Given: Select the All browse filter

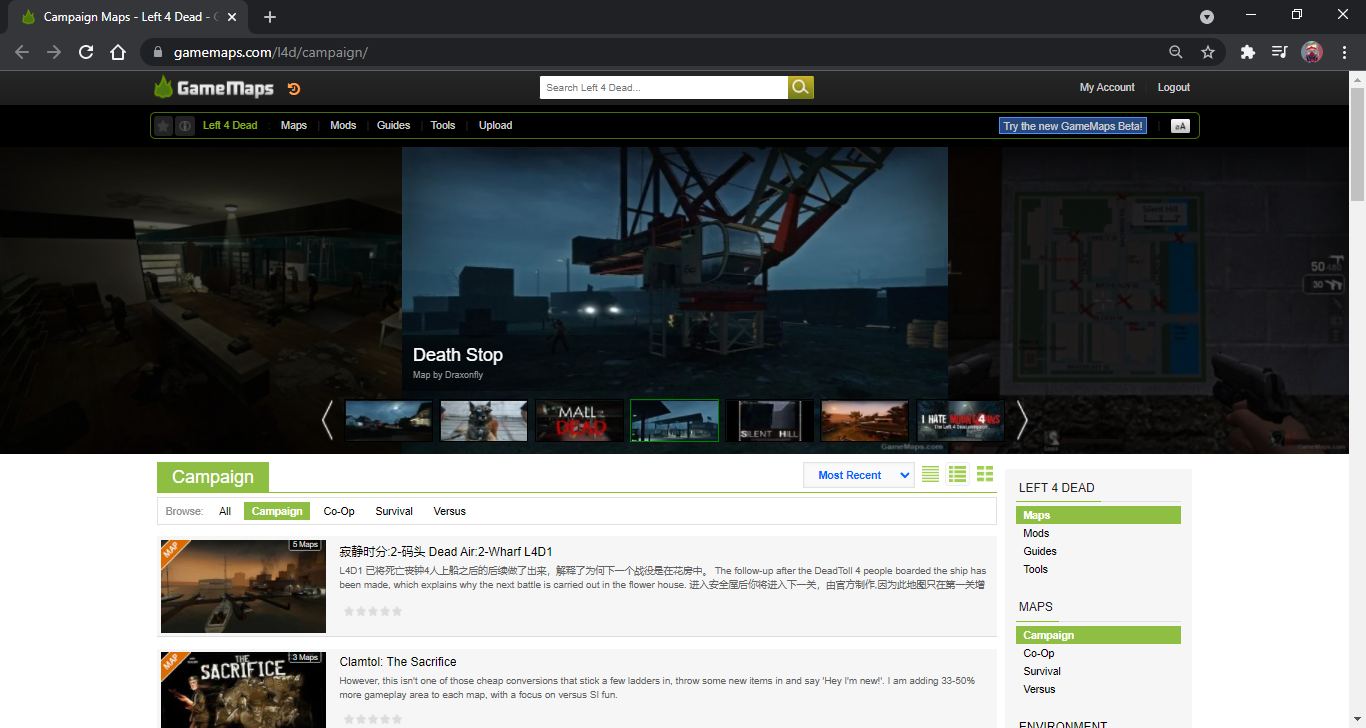Looking at the screenshot, I should (x=225, y=511).
